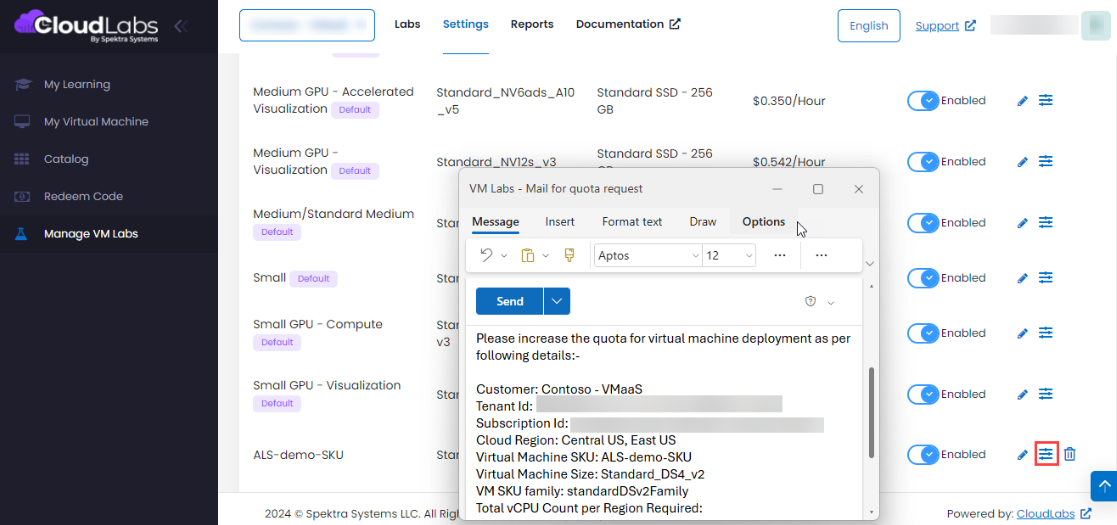Edit Small GPU - Visualization with pencil icon
This screenshot has width=1117, height=525.
[1022, 395]
